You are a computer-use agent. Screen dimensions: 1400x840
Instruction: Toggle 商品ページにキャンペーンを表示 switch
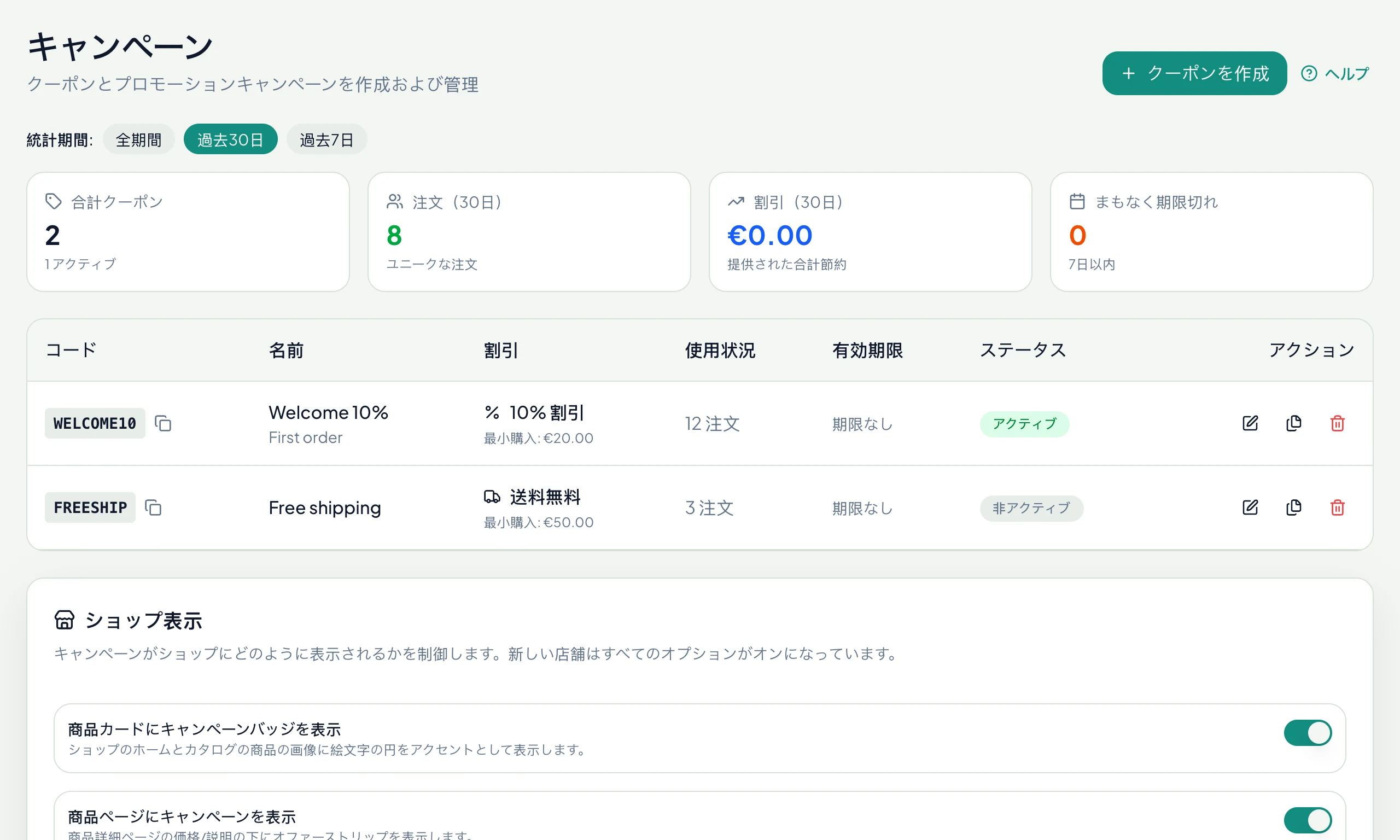pyautogui.click(x=1308, y=821)
